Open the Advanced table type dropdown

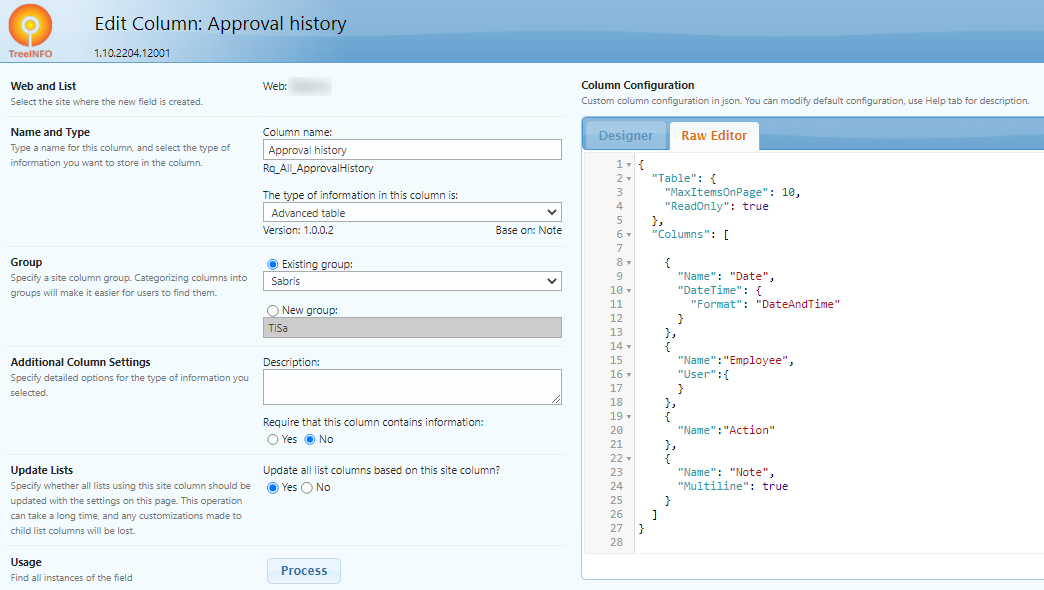coord(412,212)
